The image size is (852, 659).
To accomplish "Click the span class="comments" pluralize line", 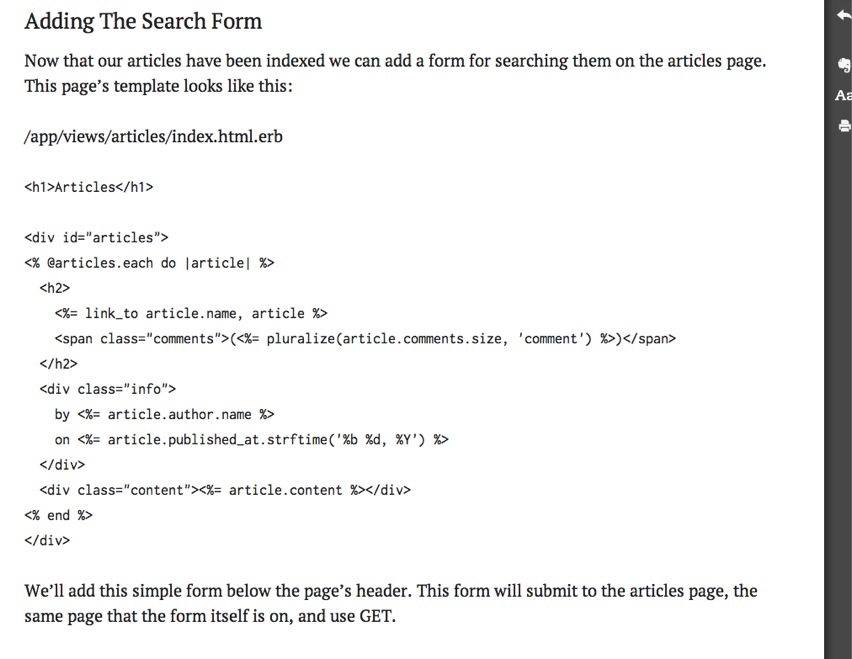I will point(365,339).
